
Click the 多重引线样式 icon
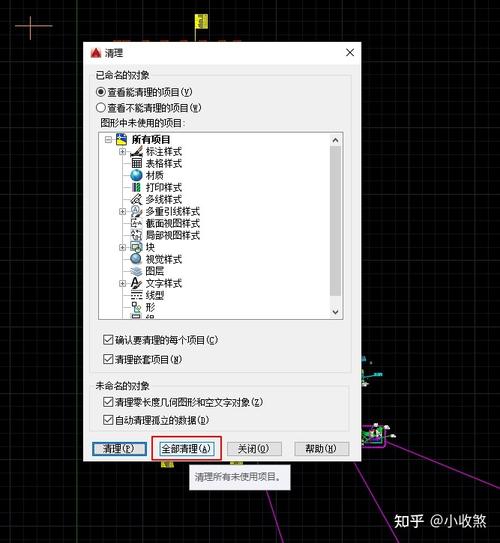[136, 211]
